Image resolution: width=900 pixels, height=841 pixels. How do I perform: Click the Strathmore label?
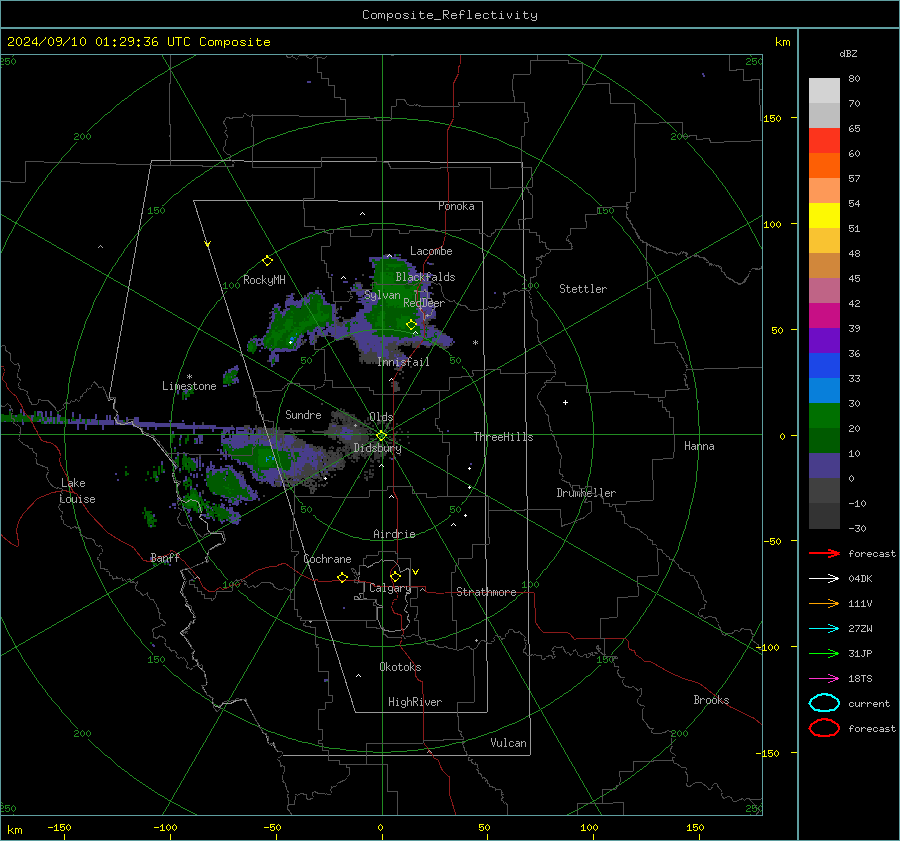point(486,592)
